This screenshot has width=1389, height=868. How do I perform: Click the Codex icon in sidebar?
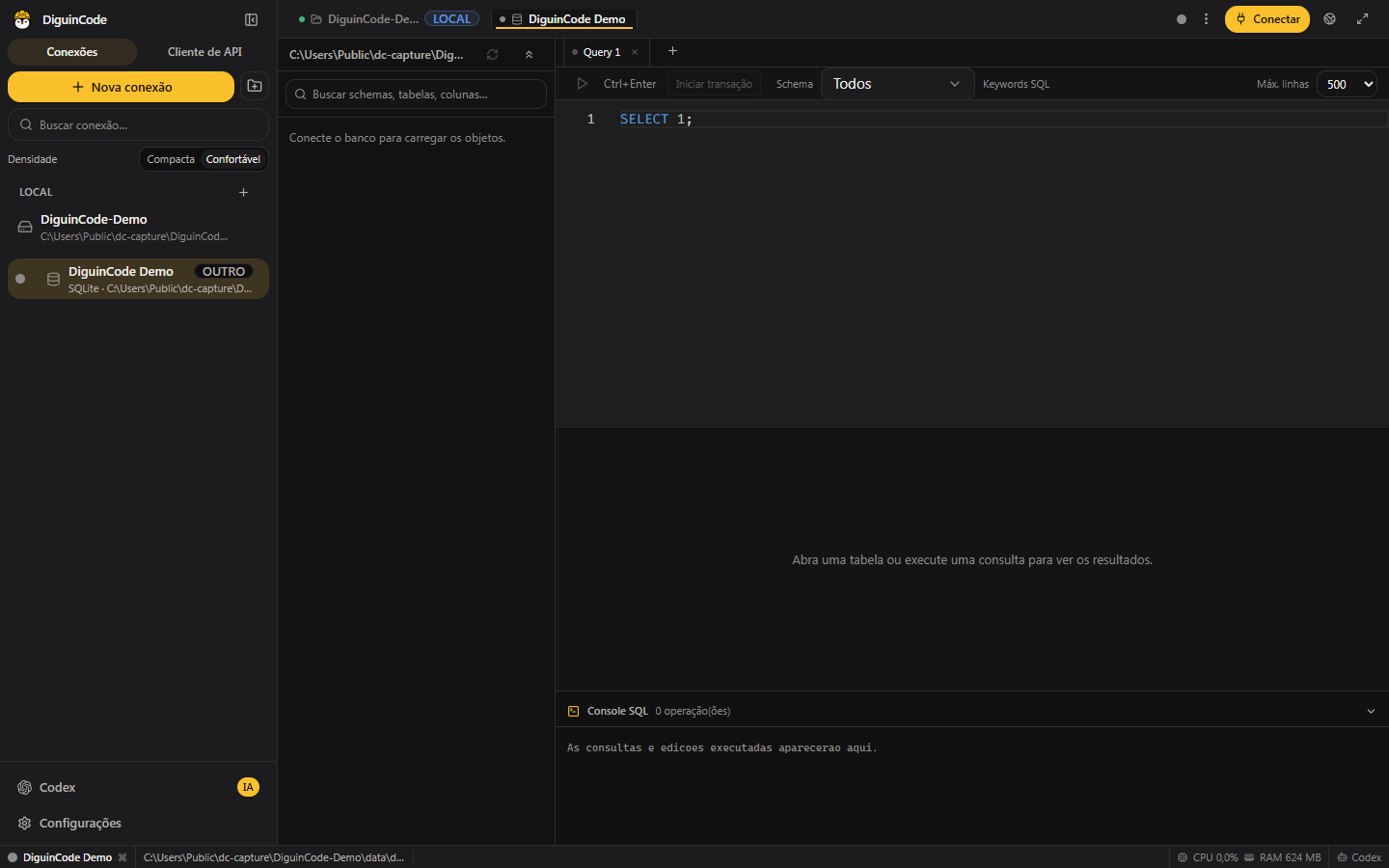tap(25, 787)
